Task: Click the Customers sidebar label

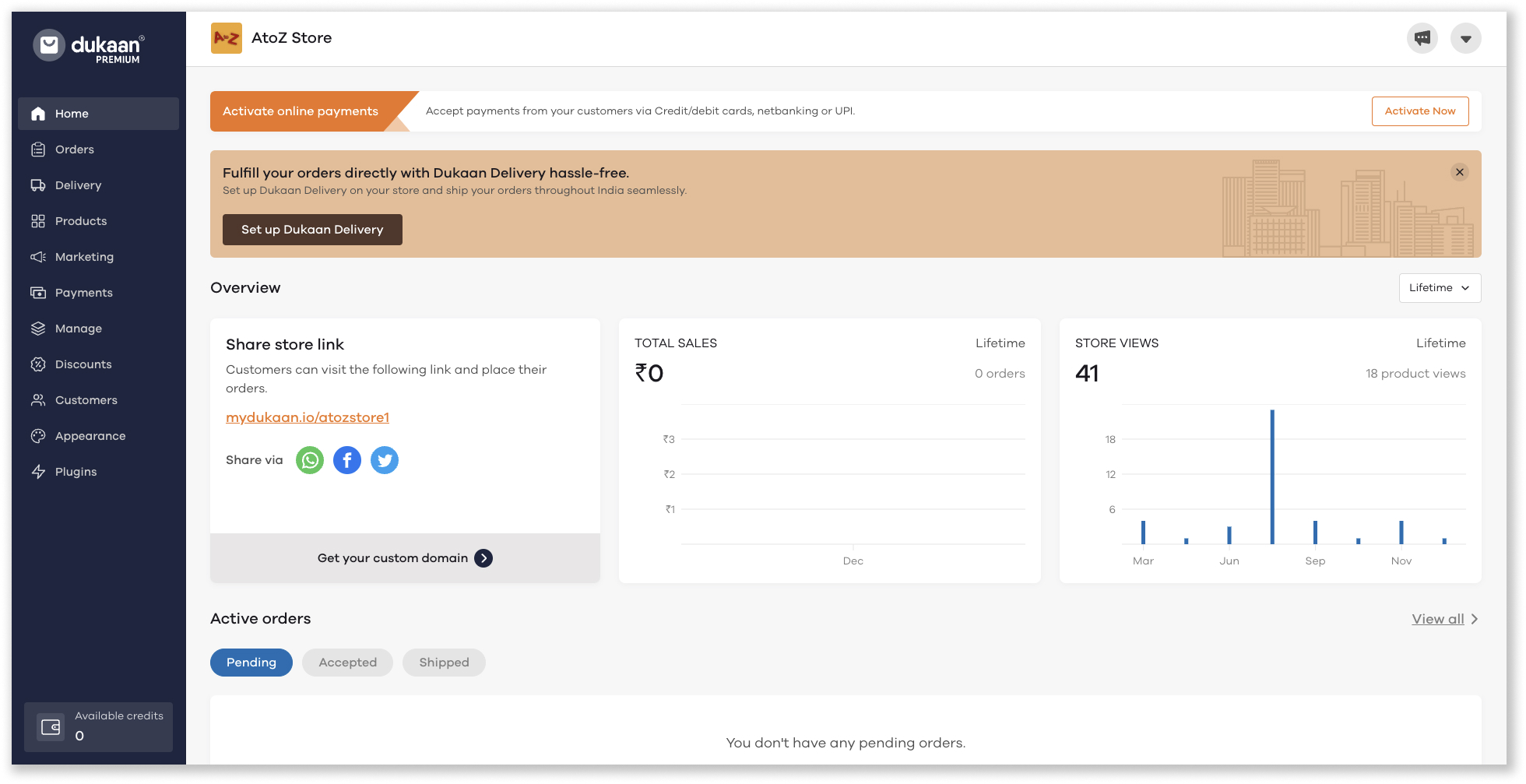Action: point(86,400)
